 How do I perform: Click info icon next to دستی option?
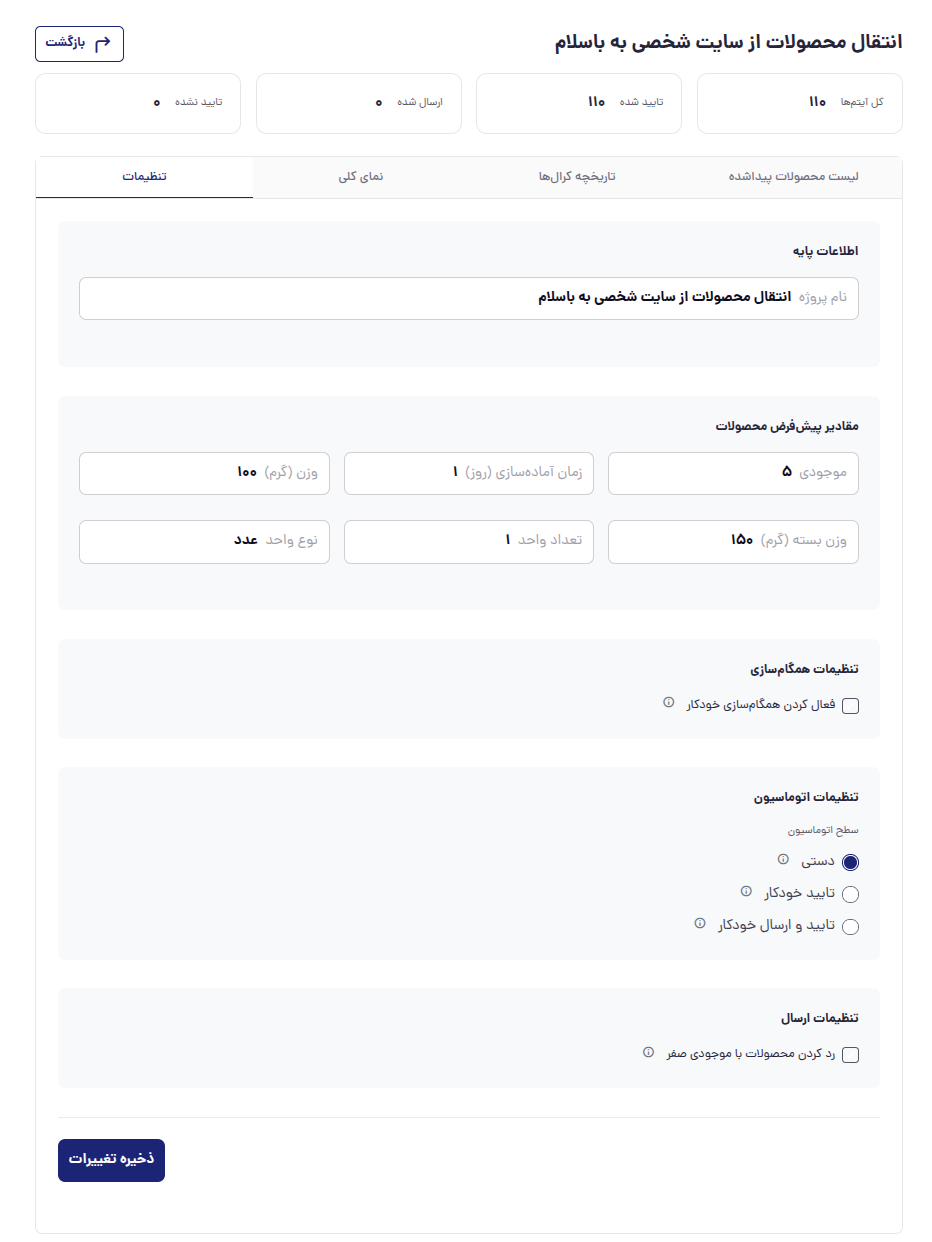pyautogui.click(x=783, y=859)
